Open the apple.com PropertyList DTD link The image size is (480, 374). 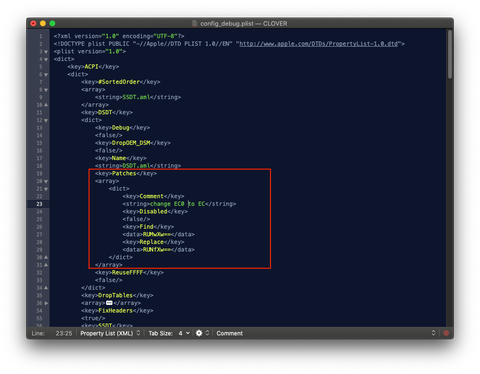click(x=319, y=44)
